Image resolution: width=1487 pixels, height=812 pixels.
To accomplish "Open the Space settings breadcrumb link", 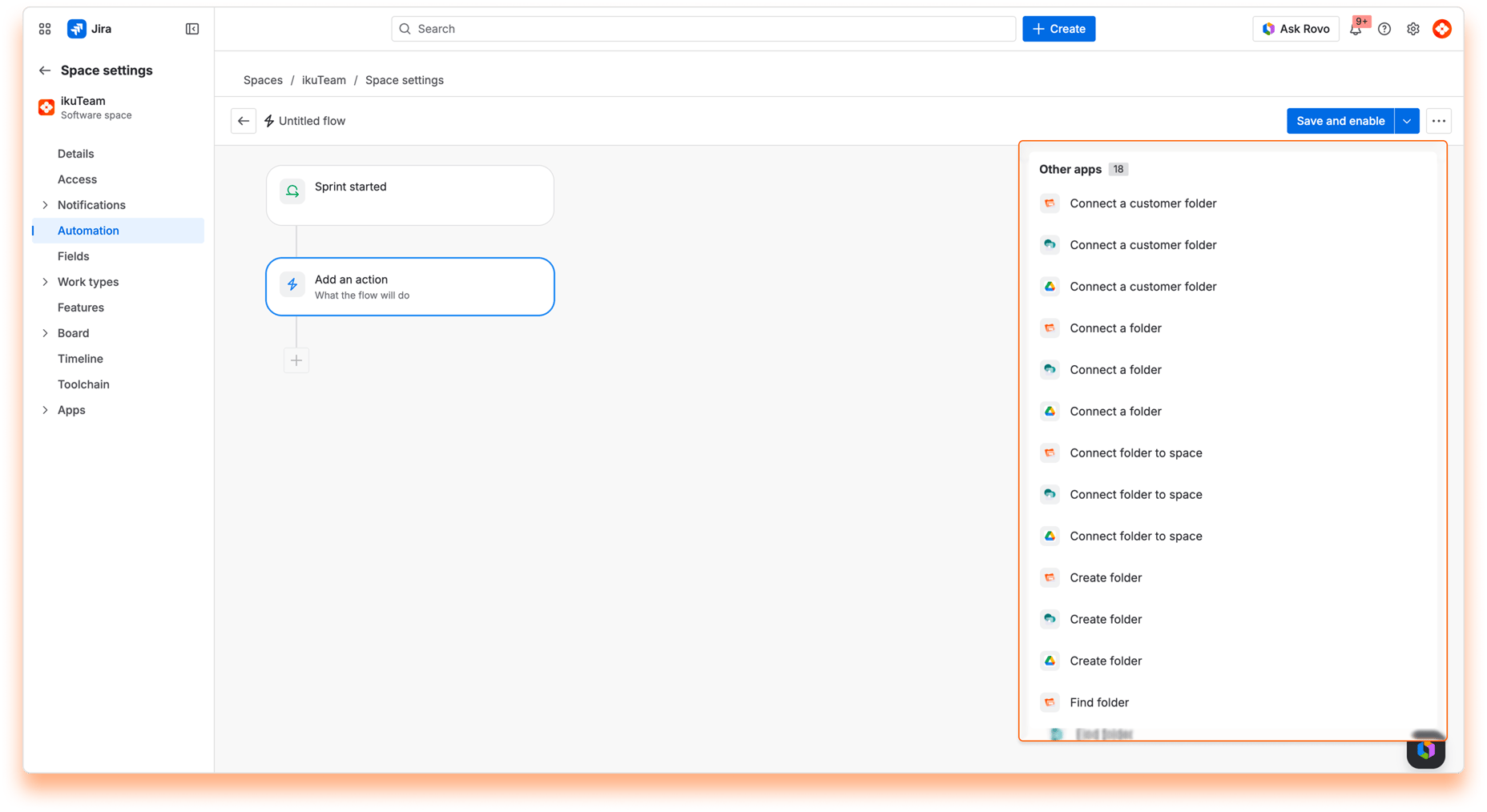I will pyautogui.click(x=405, y=80).
